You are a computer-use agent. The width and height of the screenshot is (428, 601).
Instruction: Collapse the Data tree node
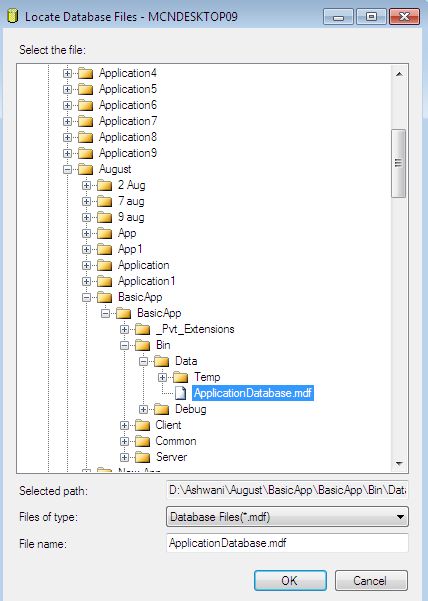coord(143,361)
